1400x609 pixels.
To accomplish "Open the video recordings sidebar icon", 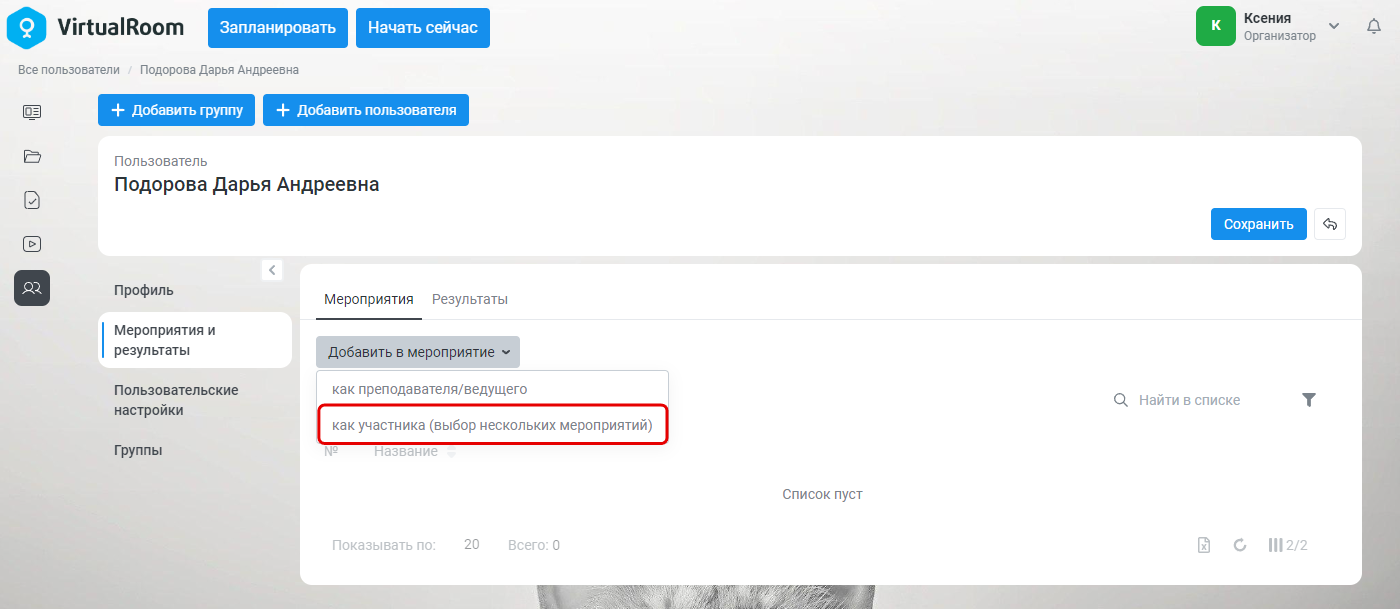I will click(32, 244).
